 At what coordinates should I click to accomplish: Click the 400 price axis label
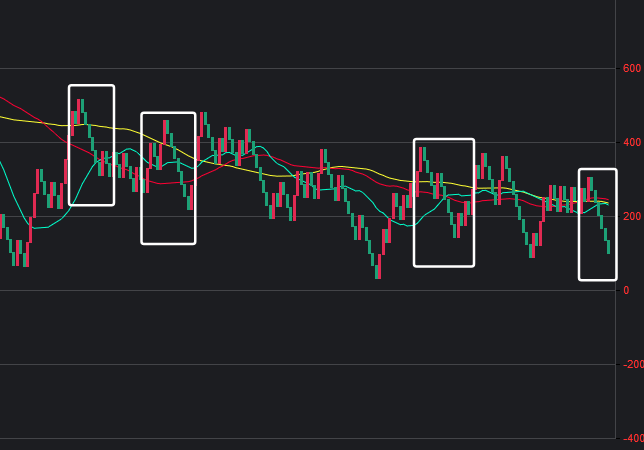(x=631, y=143)
